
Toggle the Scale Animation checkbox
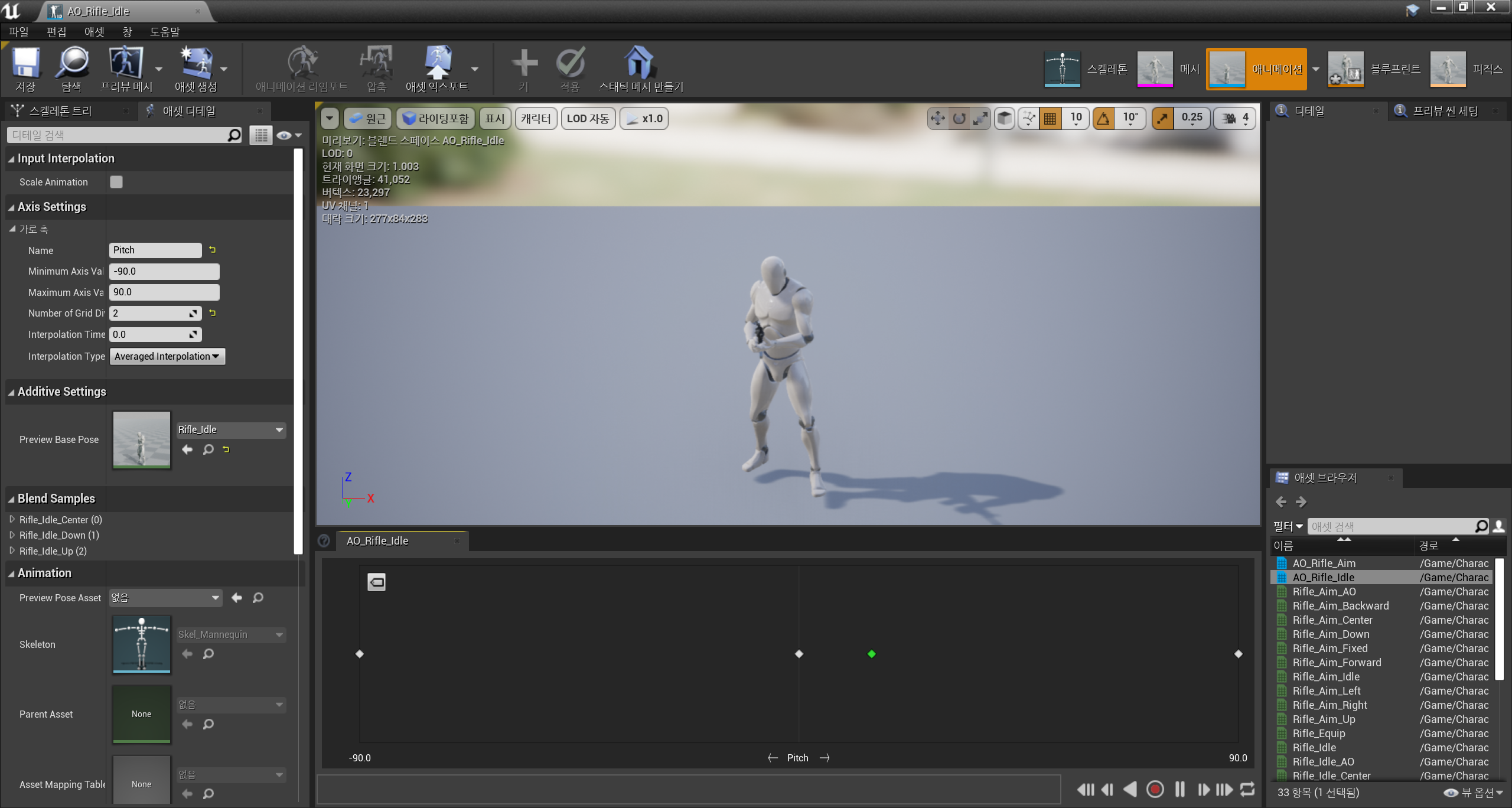pyautogui.click(x=116, y=182)
